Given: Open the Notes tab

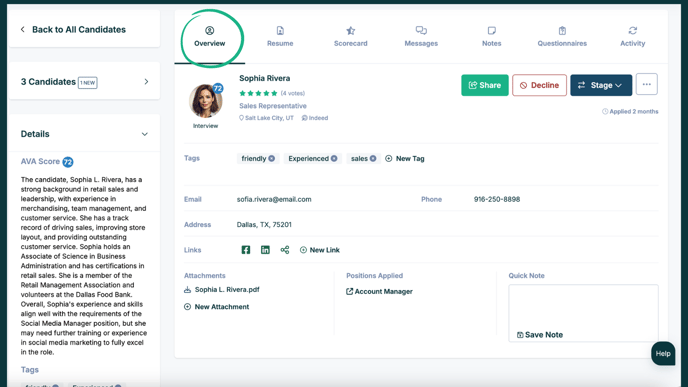Looking at the screenshot, I should pos(491,37).
